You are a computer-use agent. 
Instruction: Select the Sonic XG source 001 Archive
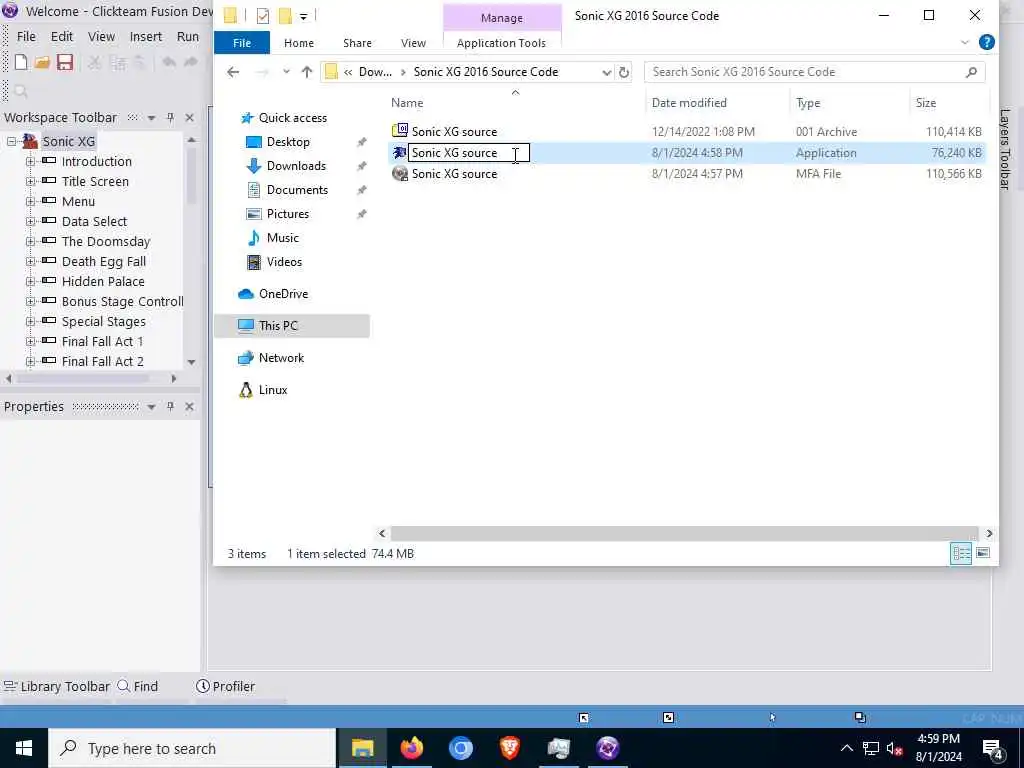coord(686,132)
